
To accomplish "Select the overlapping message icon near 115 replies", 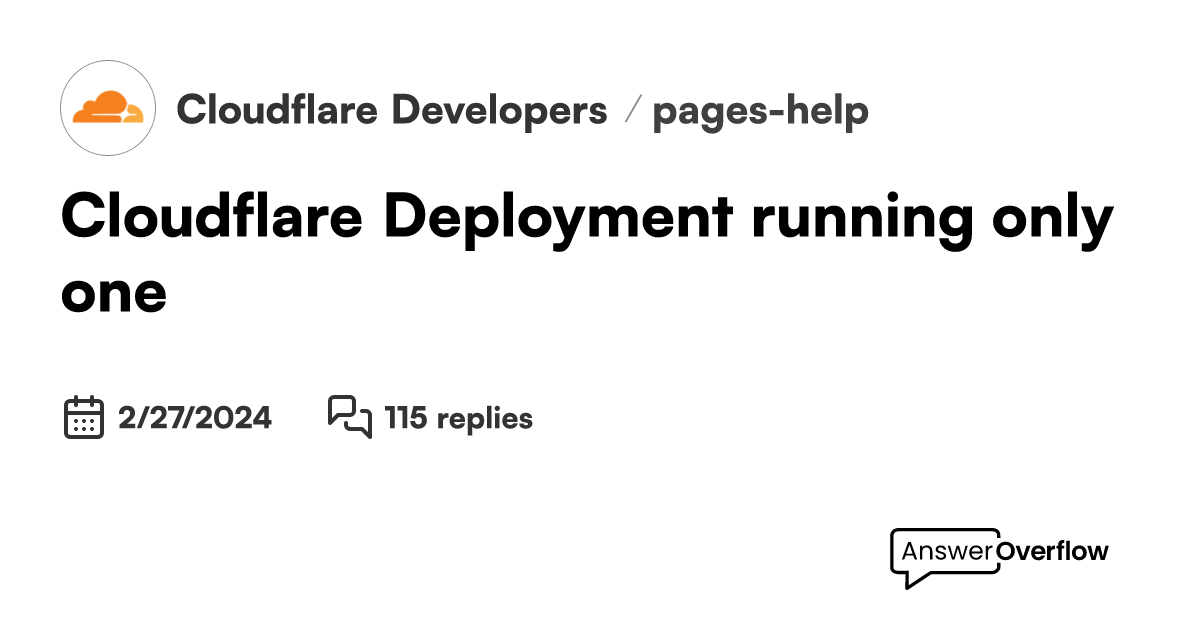I will (351, 418).
